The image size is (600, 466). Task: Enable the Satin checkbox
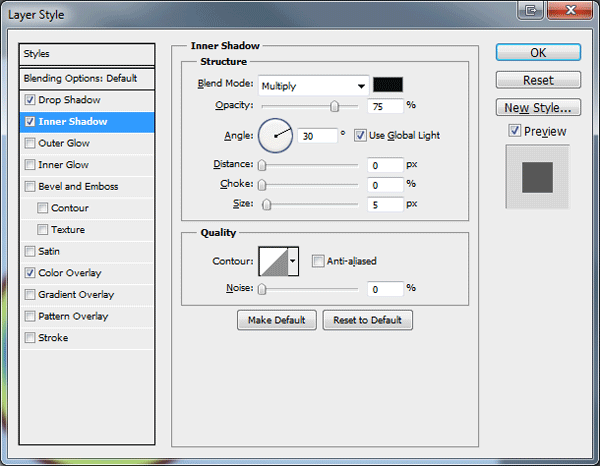[x=30, y=251]
